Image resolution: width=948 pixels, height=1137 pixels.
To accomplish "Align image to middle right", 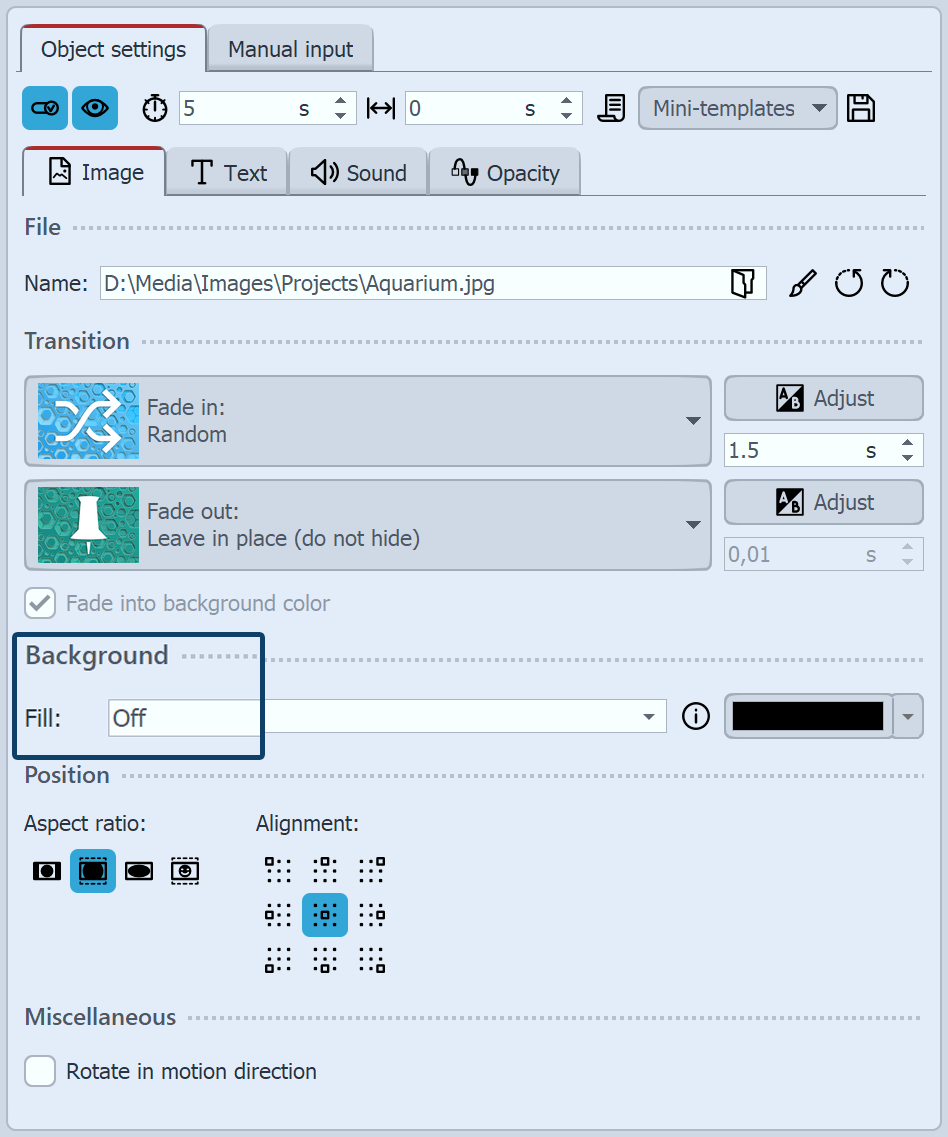I will (x=371, y=915).
